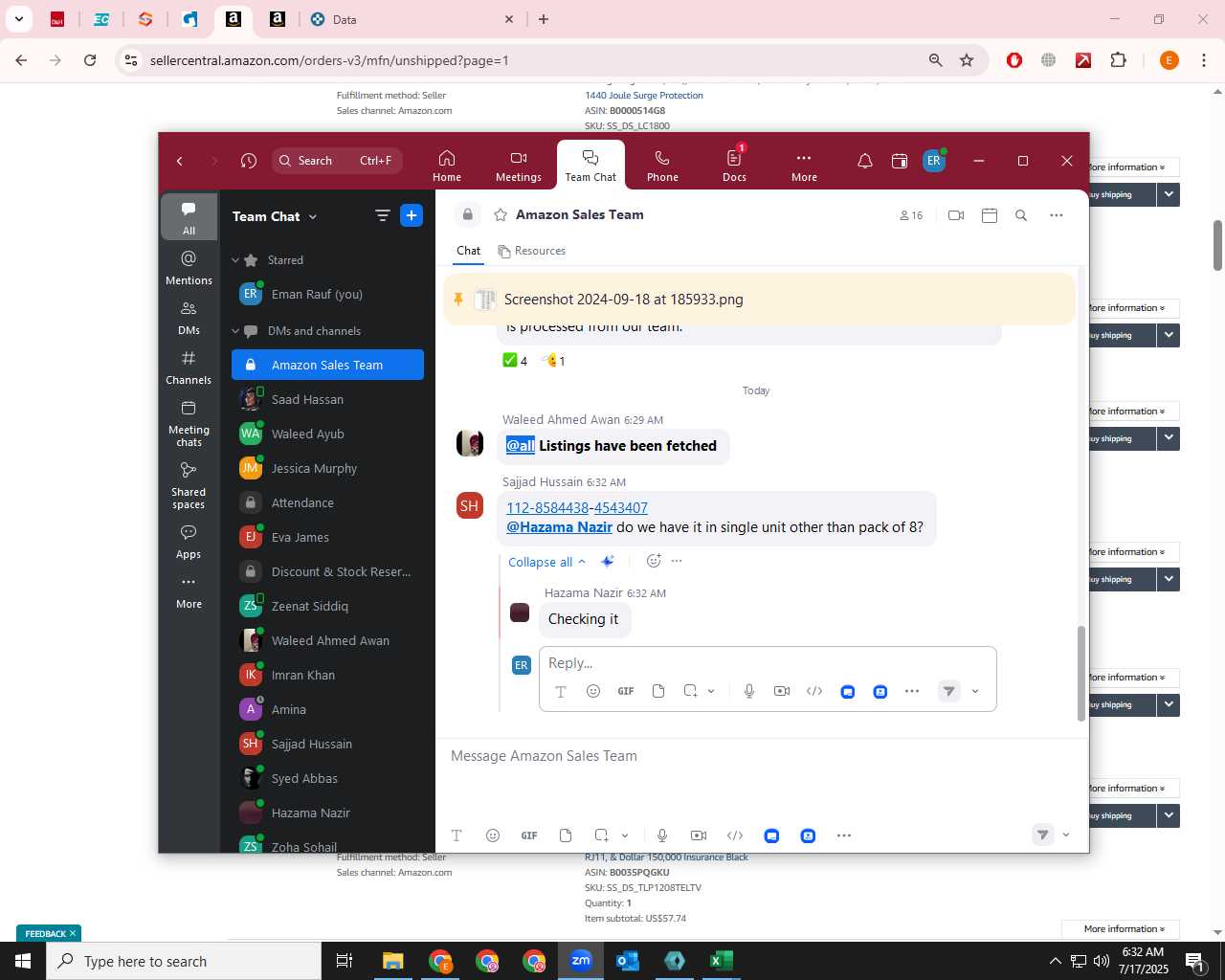This screenshot has height=980, width=1225.
Task: Star the Amazon Sales Team channel
Action: click(500, 215)
